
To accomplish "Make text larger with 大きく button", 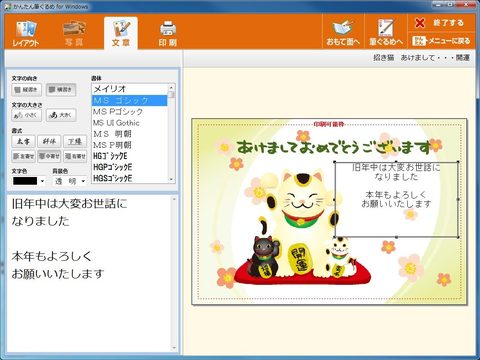I will [61, 115].
